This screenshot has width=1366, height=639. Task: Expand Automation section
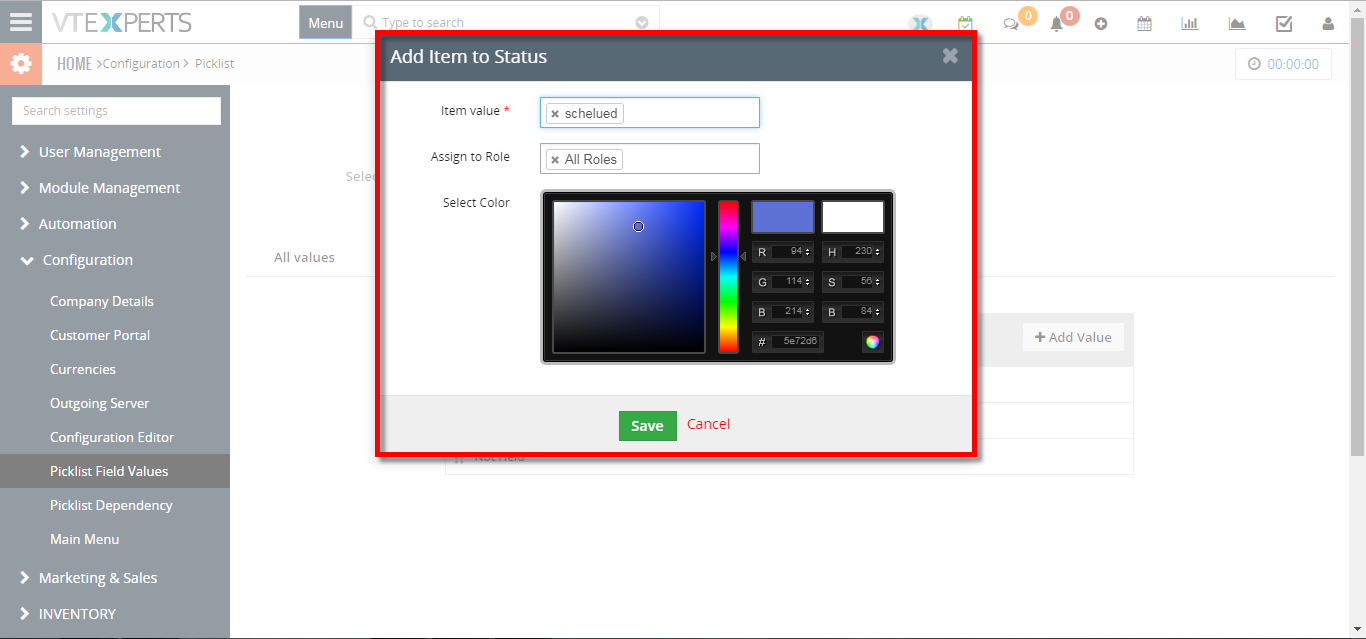click(x=78, y=224)
